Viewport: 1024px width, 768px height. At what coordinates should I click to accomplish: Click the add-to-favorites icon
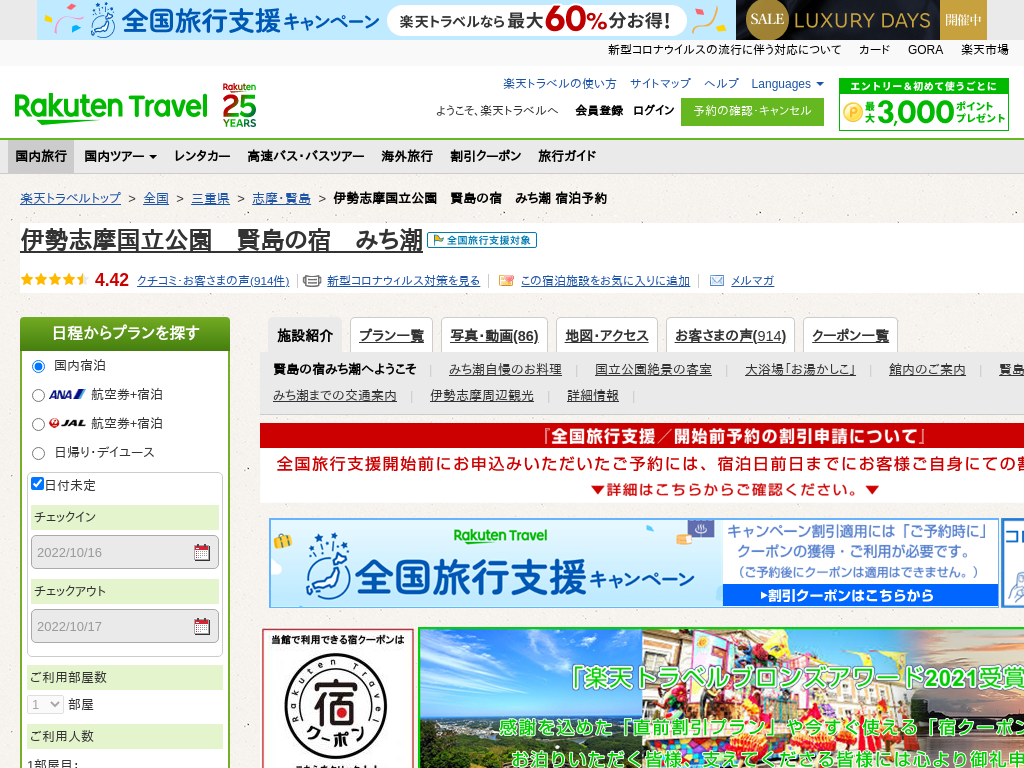pos(506,281)
